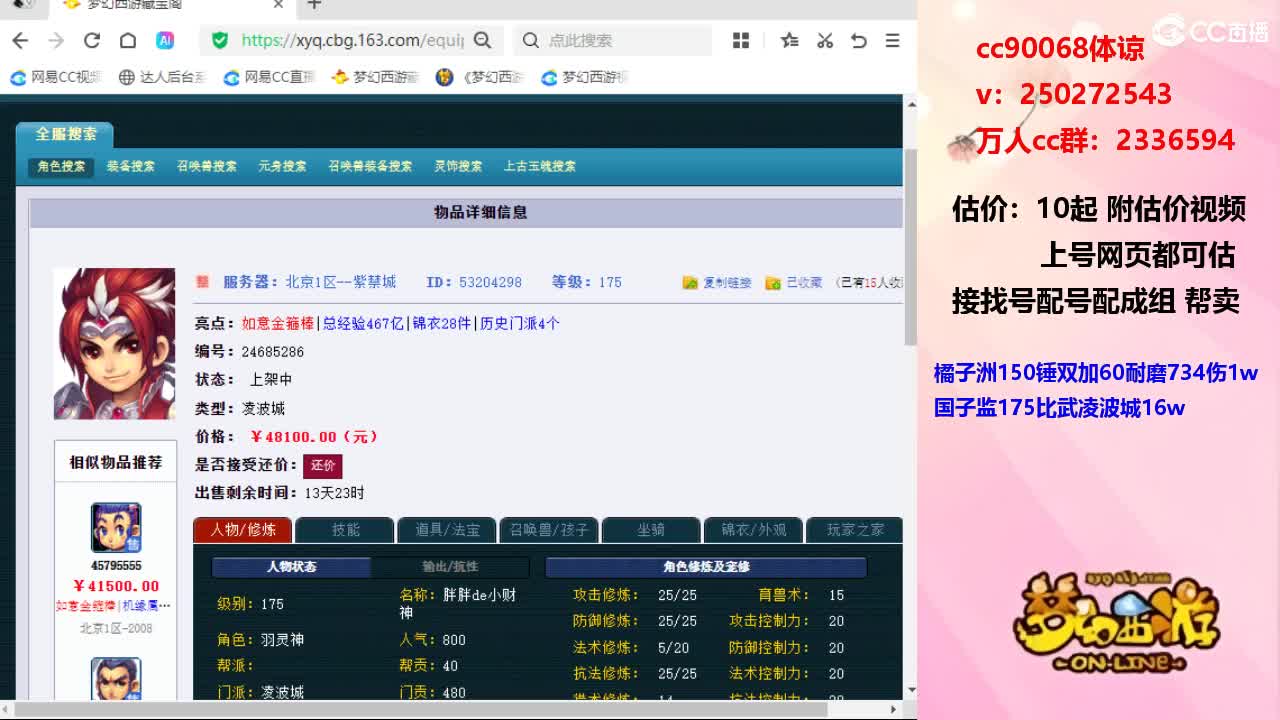The height and width of the screenshot is (720, 1280).
Task: Click the horizontal page scrollbar thumb
Action: coord(420,710)
